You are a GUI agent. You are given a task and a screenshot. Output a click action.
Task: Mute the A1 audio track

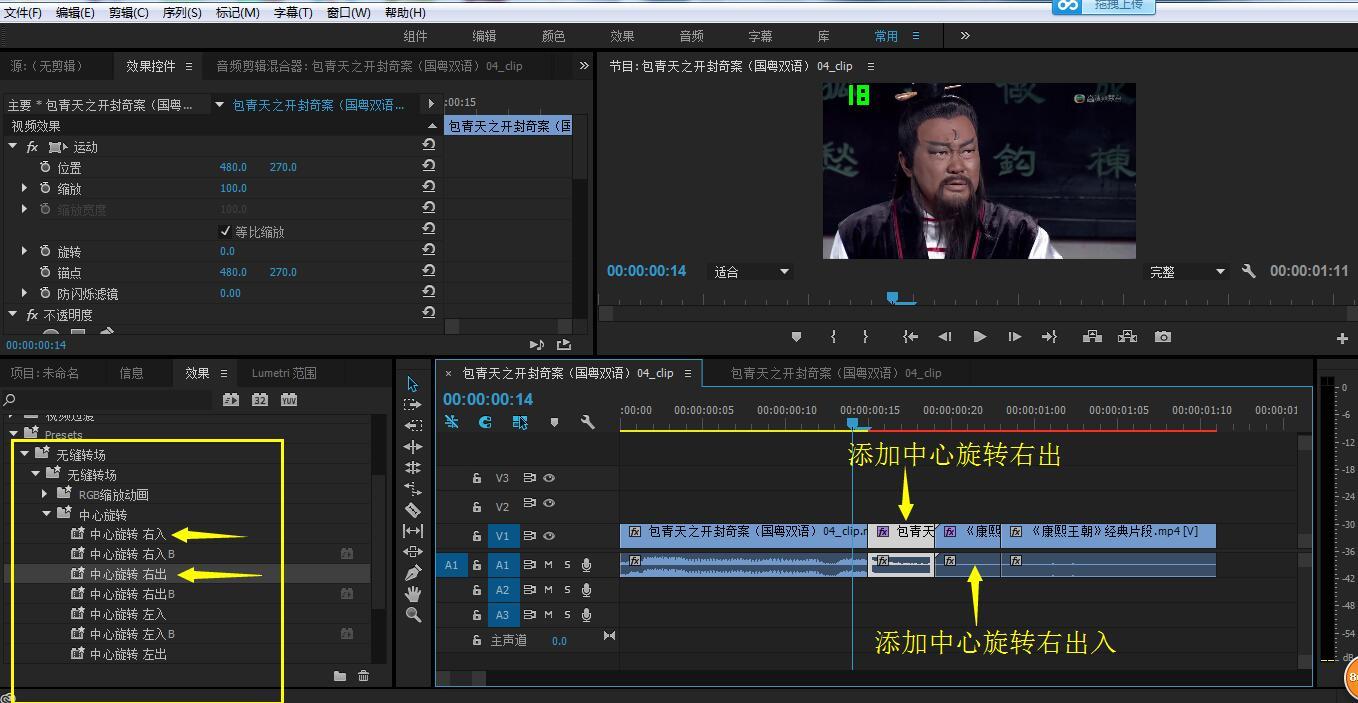point(548,565)
